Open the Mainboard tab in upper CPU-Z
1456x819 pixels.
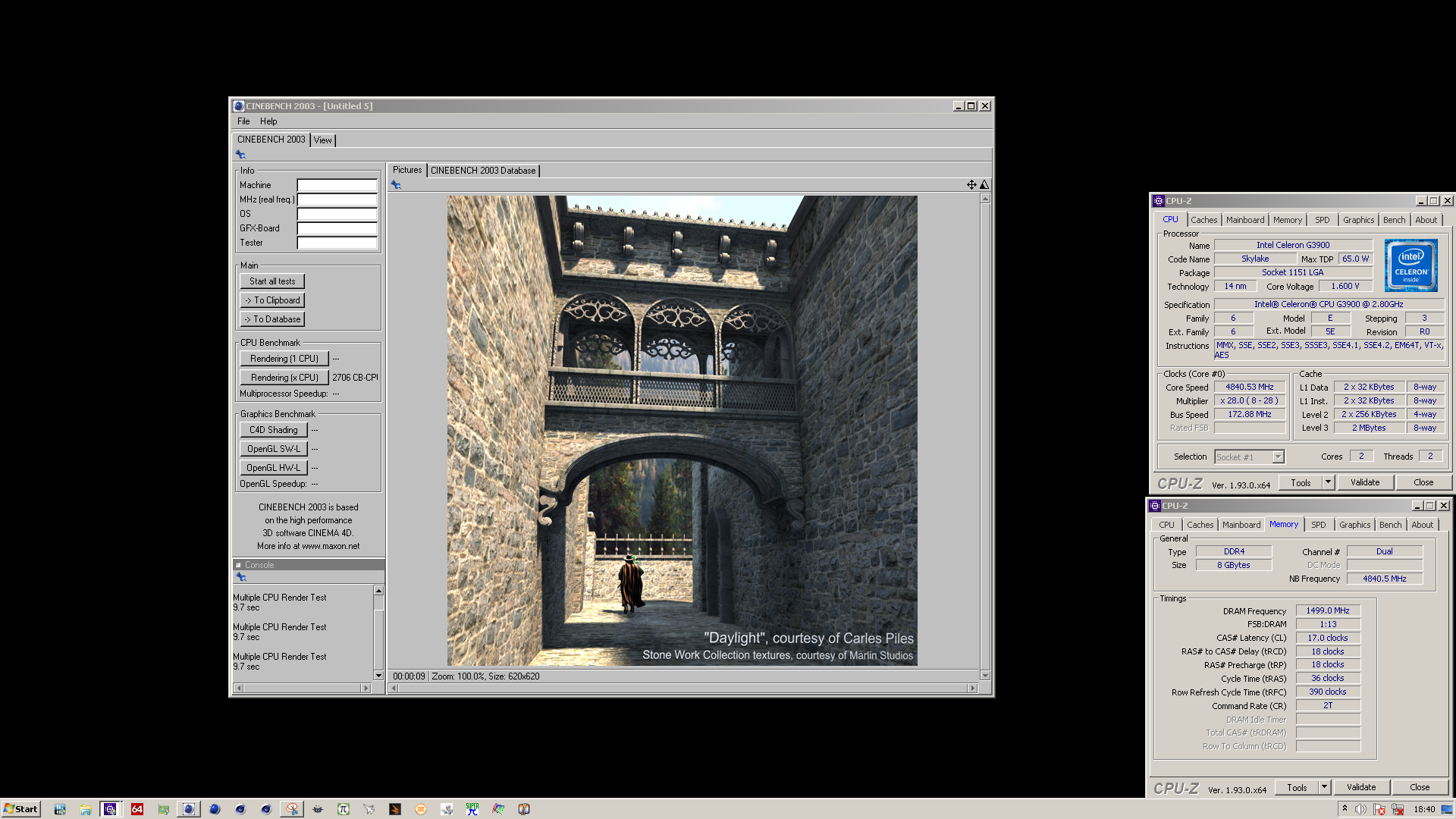pos(1245,220)
